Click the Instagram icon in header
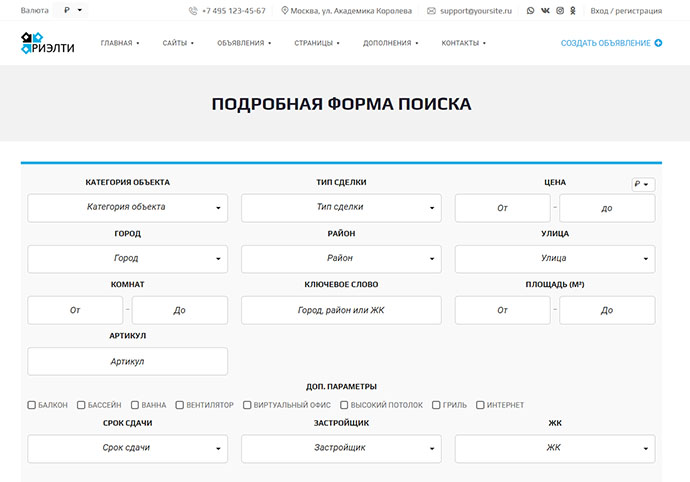690x482 pixels. pos(559,11)
